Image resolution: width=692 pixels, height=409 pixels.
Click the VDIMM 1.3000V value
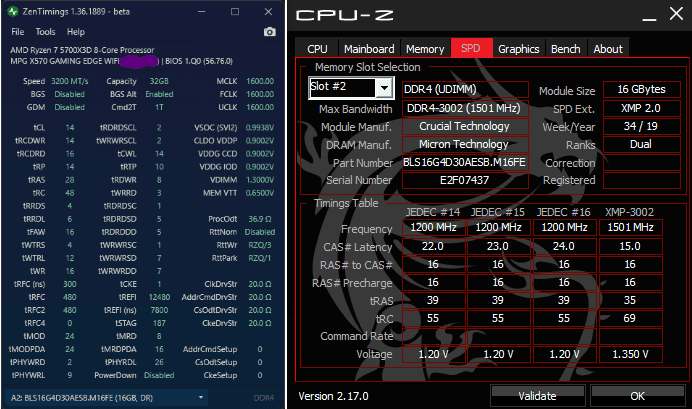pyautogui.click(x=260, y=180)
